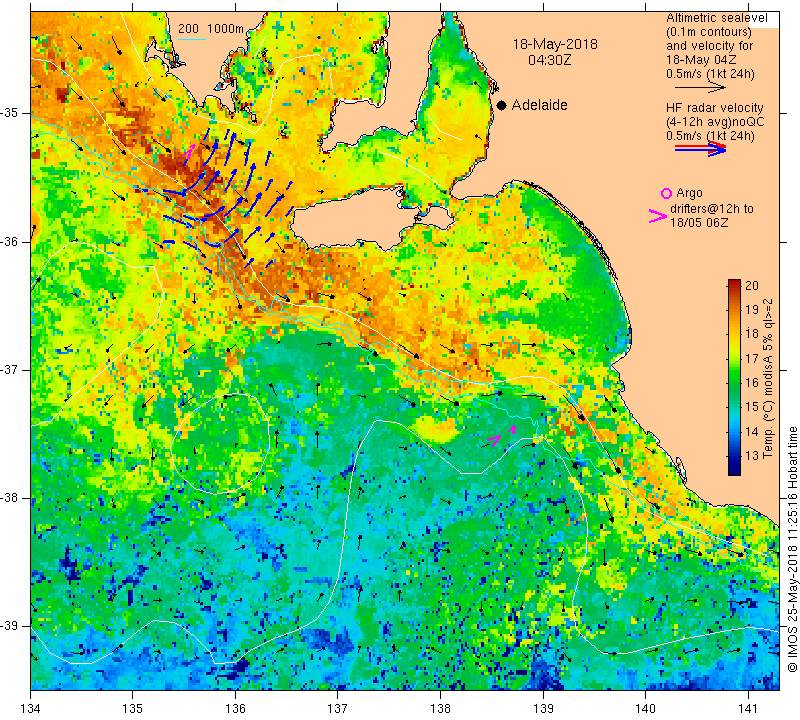The height and width of the screenshot is (720, 800).
Task: Click the colour bar value 19
Action: coord(752,309)
